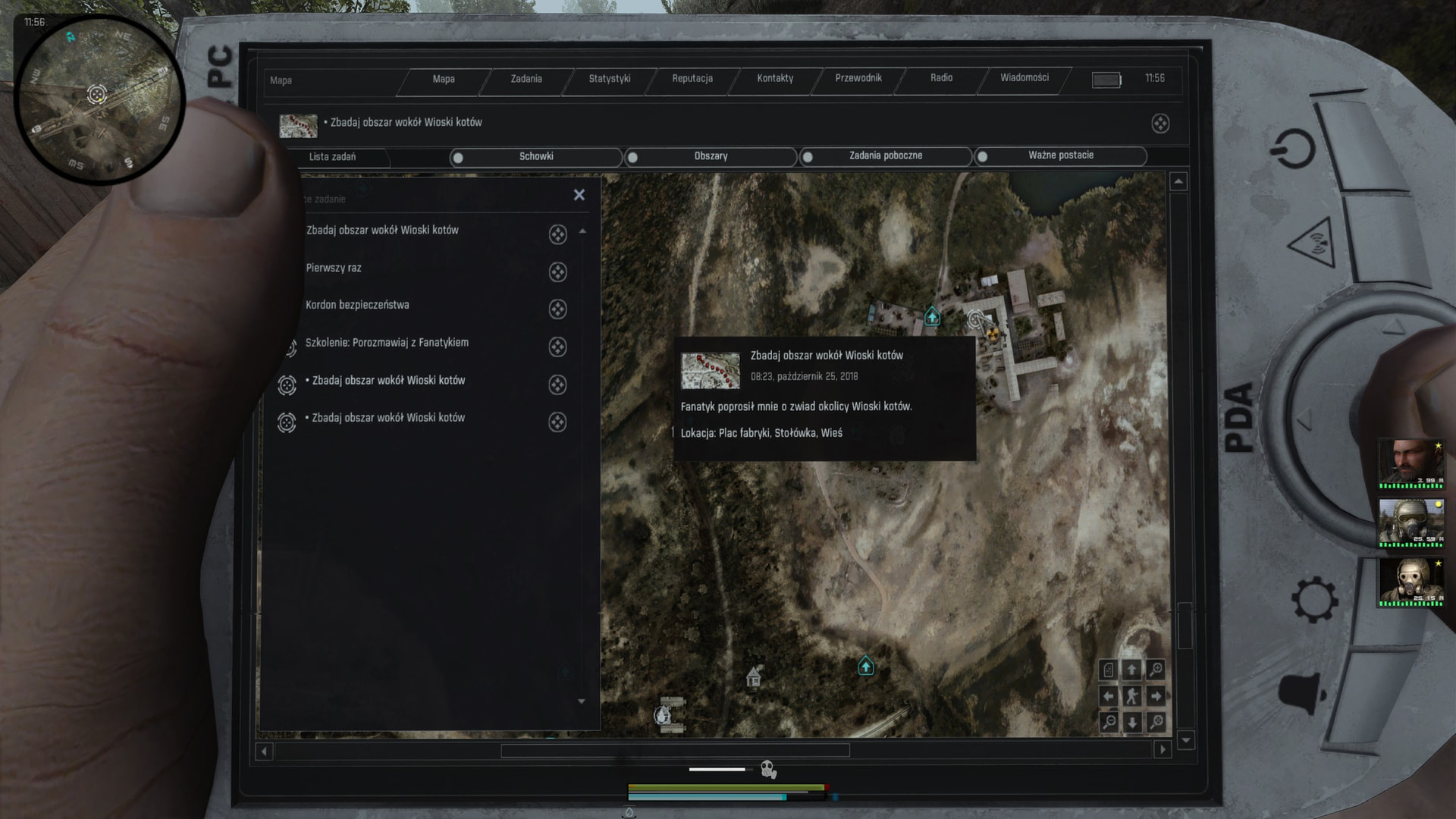
Task: Click target icon beside Pierwszy raz task
Action: click(x=557, y=272)
